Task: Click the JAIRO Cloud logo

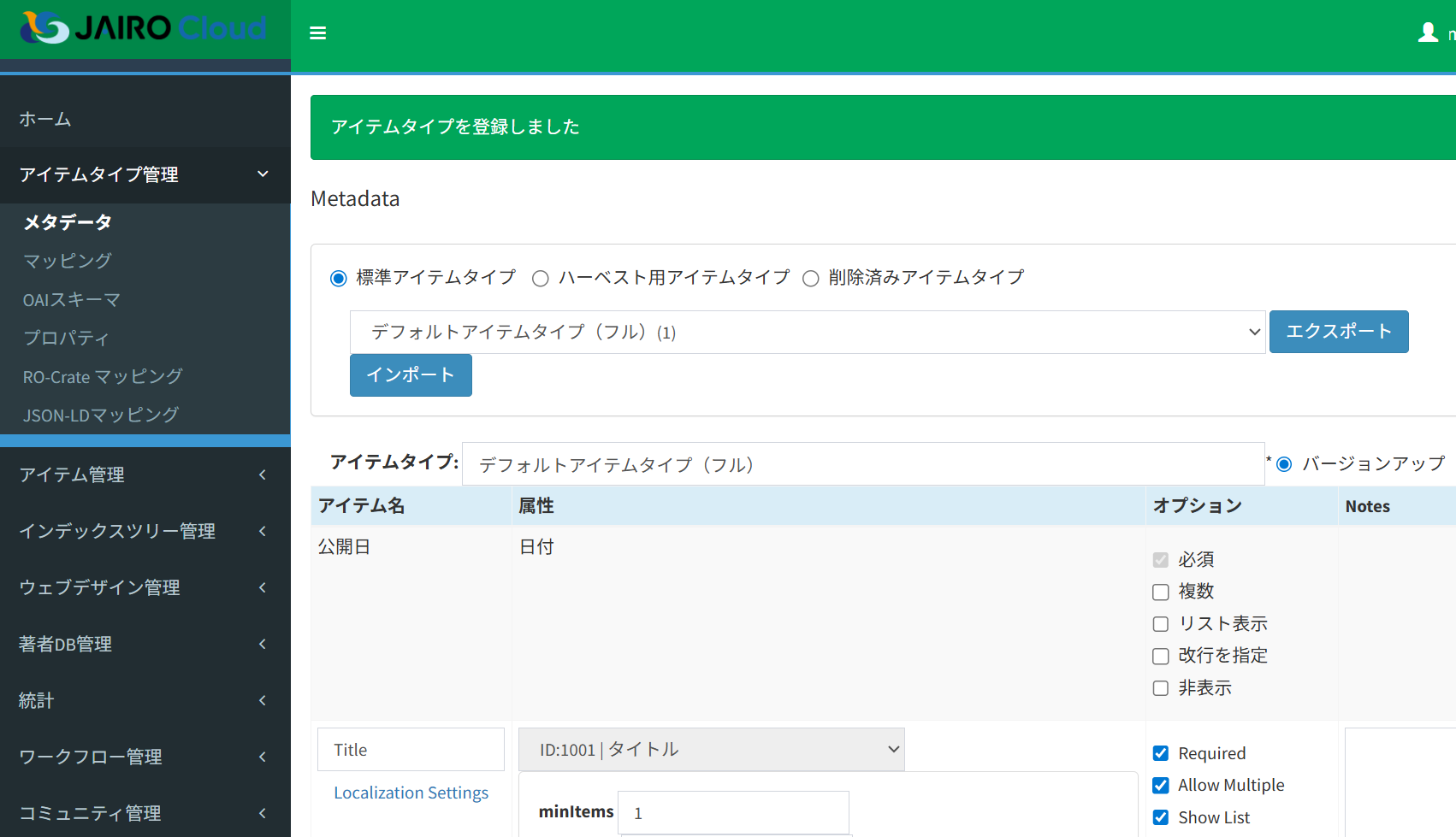Action: (x=144, y=28)
